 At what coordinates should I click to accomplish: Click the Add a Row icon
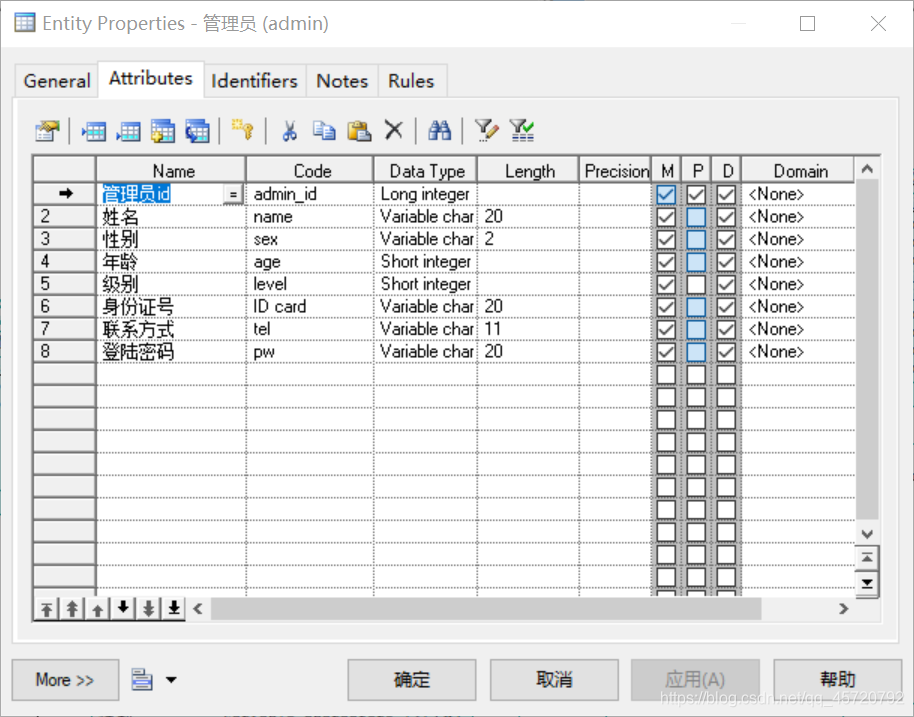(128, 131)
